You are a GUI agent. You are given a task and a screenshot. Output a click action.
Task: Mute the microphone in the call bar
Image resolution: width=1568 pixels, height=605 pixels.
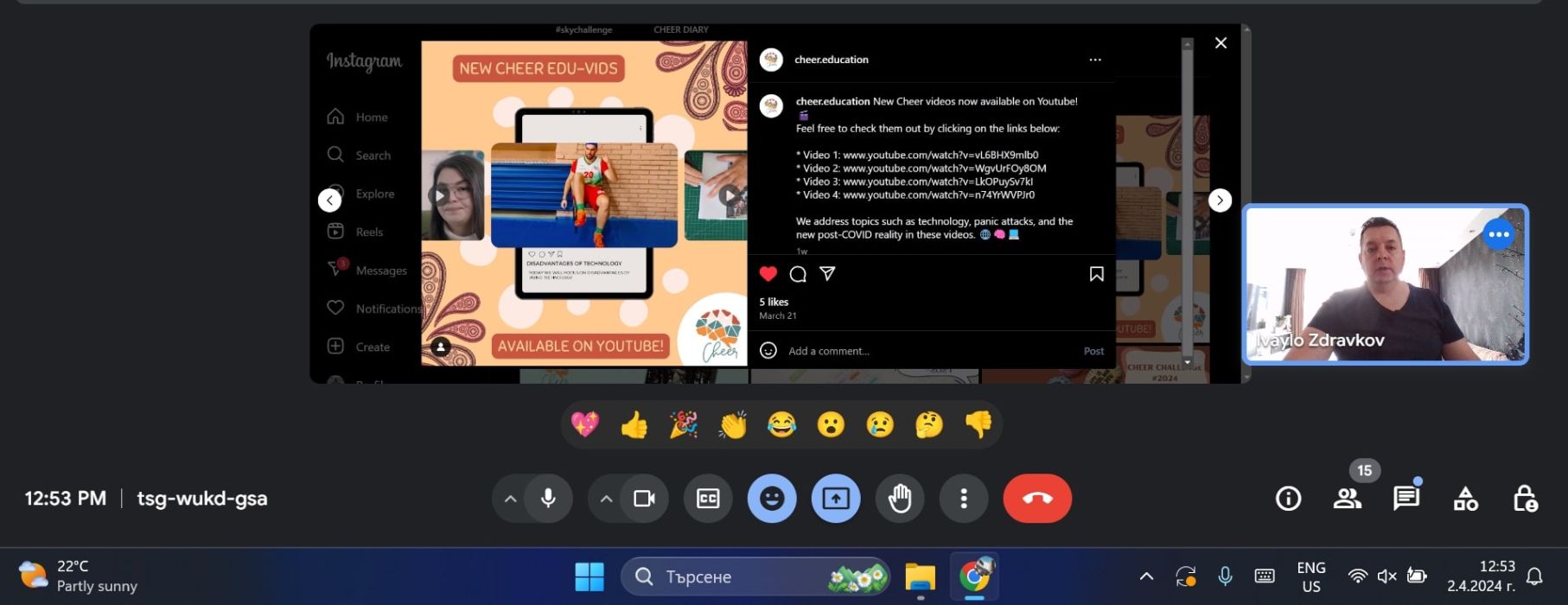coord(548,499)
